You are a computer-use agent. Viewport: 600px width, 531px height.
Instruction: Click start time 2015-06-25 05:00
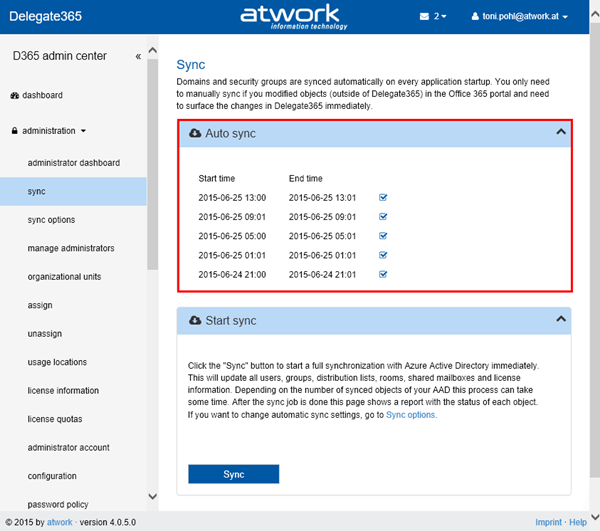232,236
